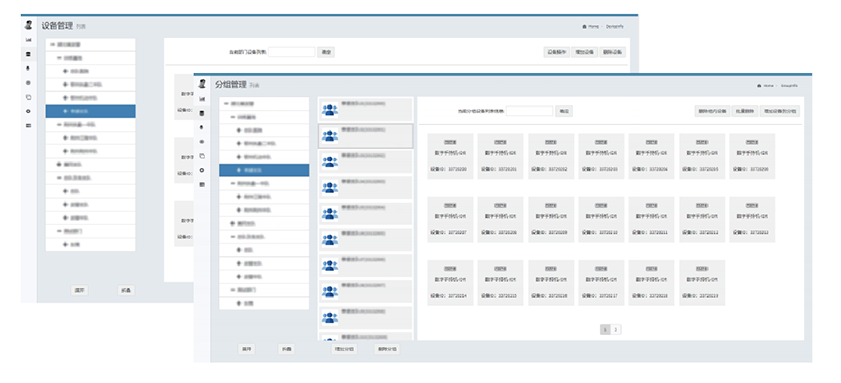Viewport: 841px width, 383px height.
Task: Select device card with ID 33720200
Action: [450, 156]
